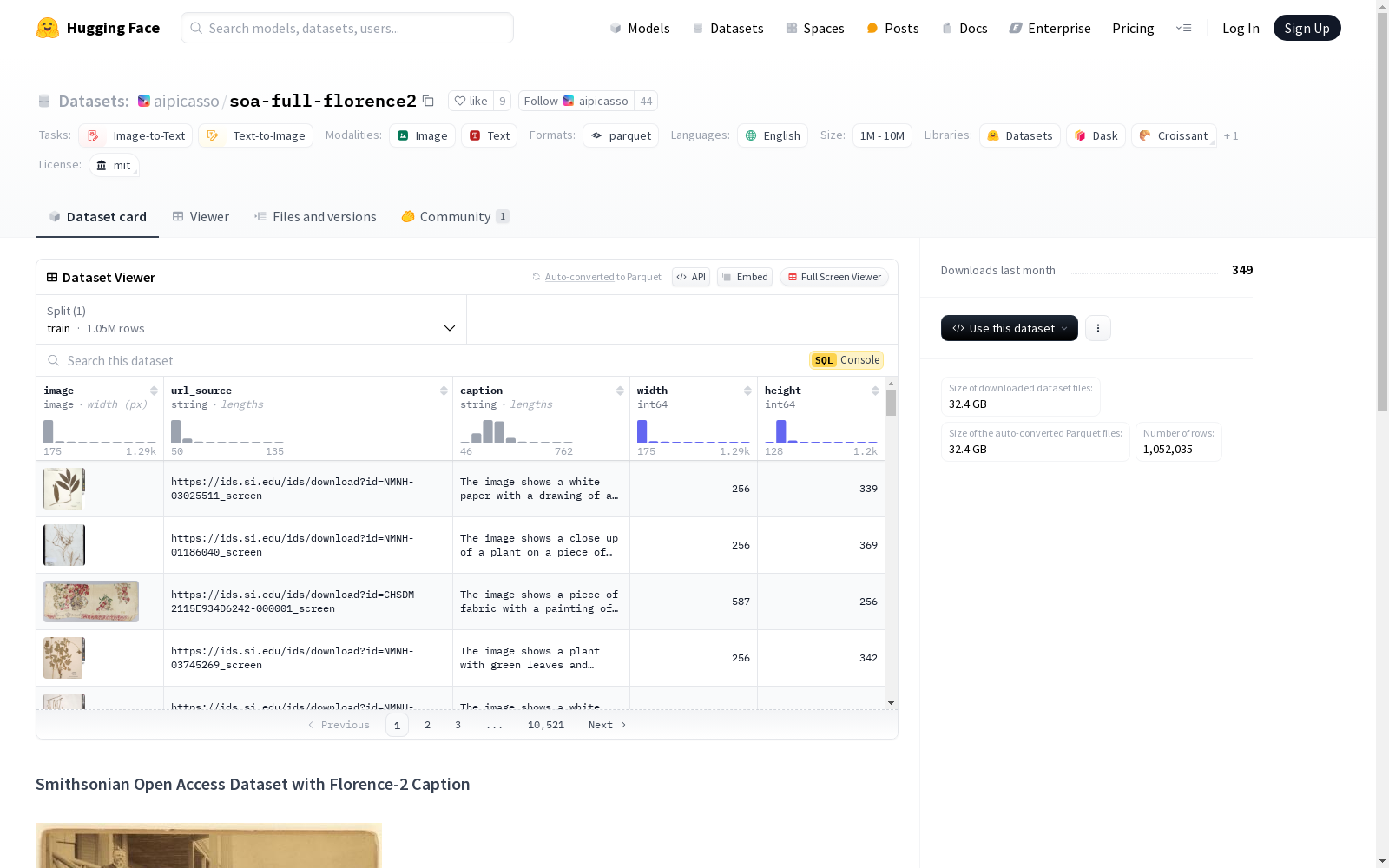Image resolution: width=1389 pixels, height=868 pixels.
Task: View the Pricing page
Action: tap(1133, 28)
